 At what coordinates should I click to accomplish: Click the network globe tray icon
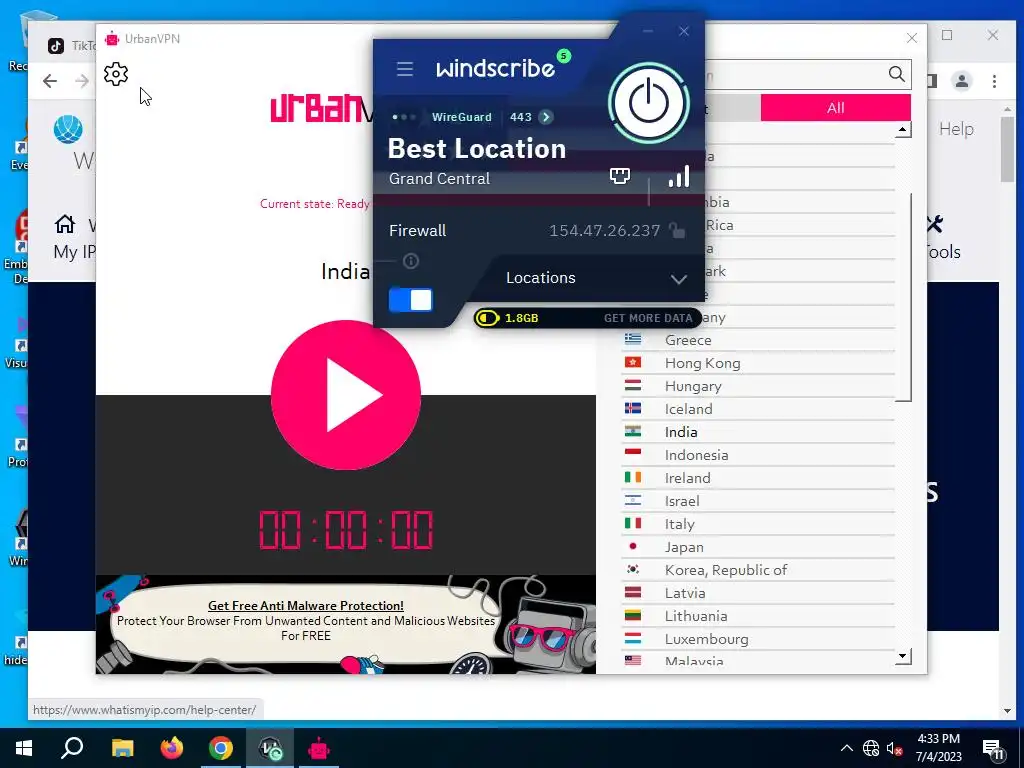pyautogui.click(x=871, y=748)
